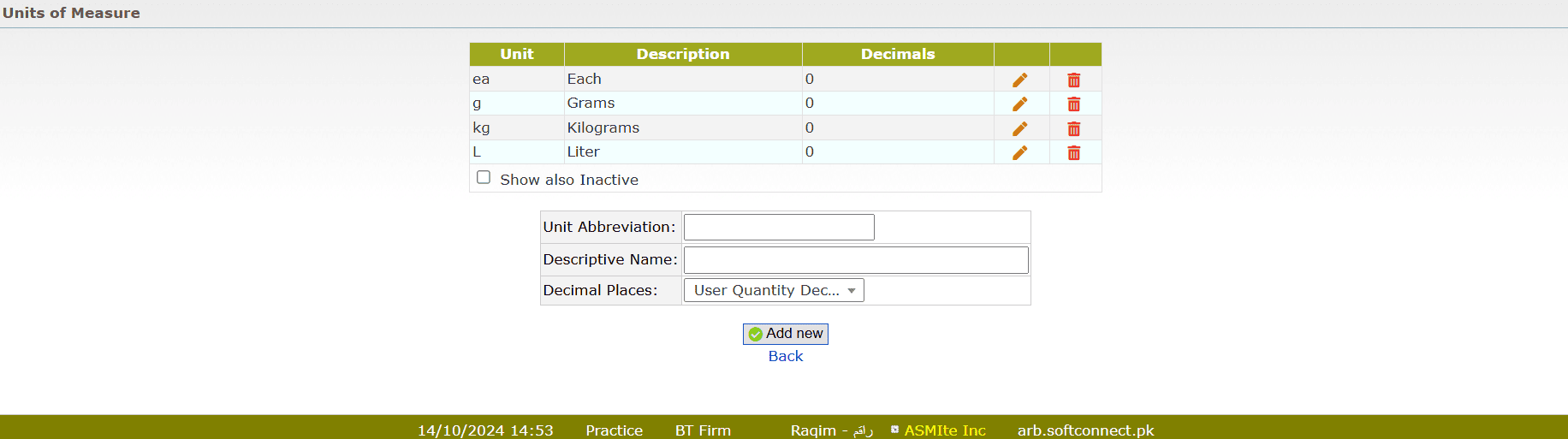The image size is (1568, 439).
Task: Enable Show also Inactive checkbox
Action: pos(484,178)
